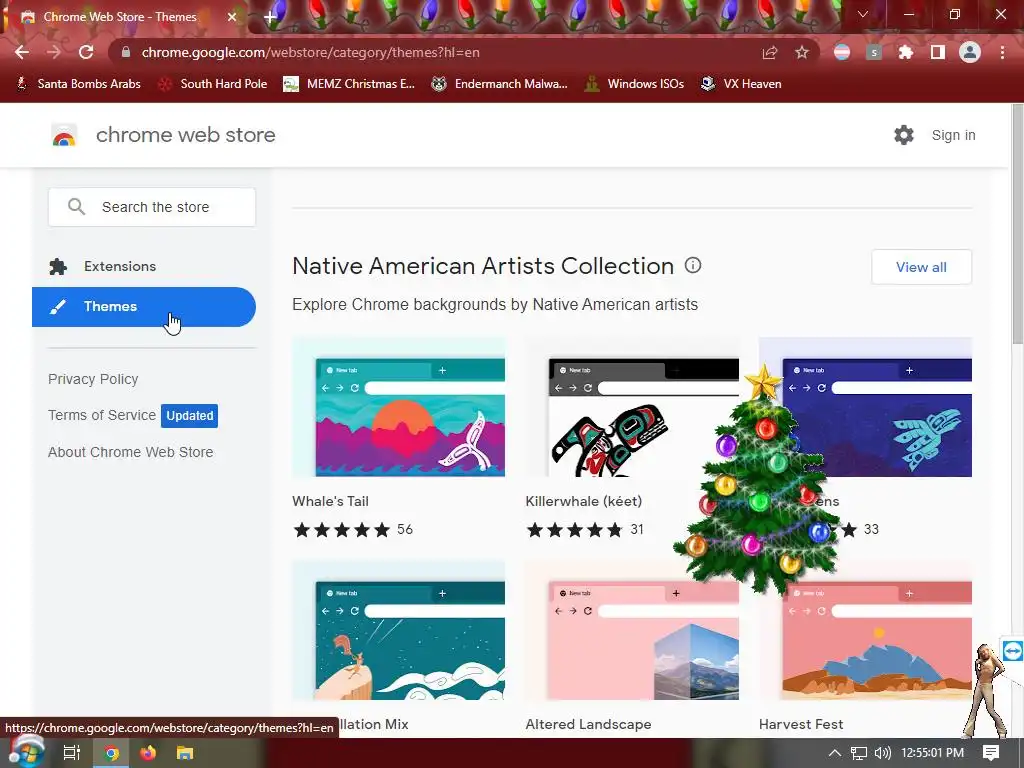Show hidden system tray icons

click(835, 753)
